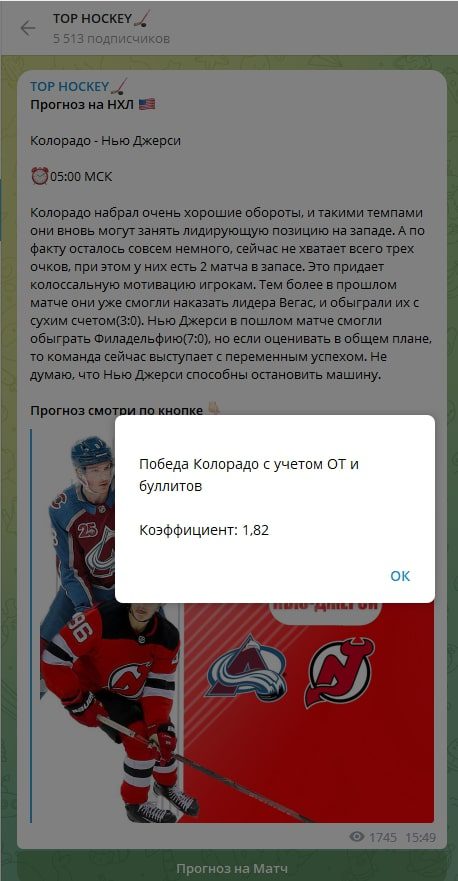458x881 pixels.
Task: Click the back arrow in the header
Action: pos(28,28)
